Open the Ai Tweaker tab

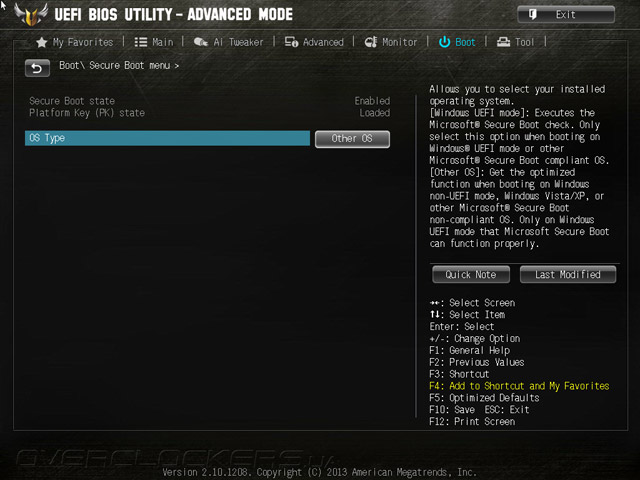click(229, 42)
